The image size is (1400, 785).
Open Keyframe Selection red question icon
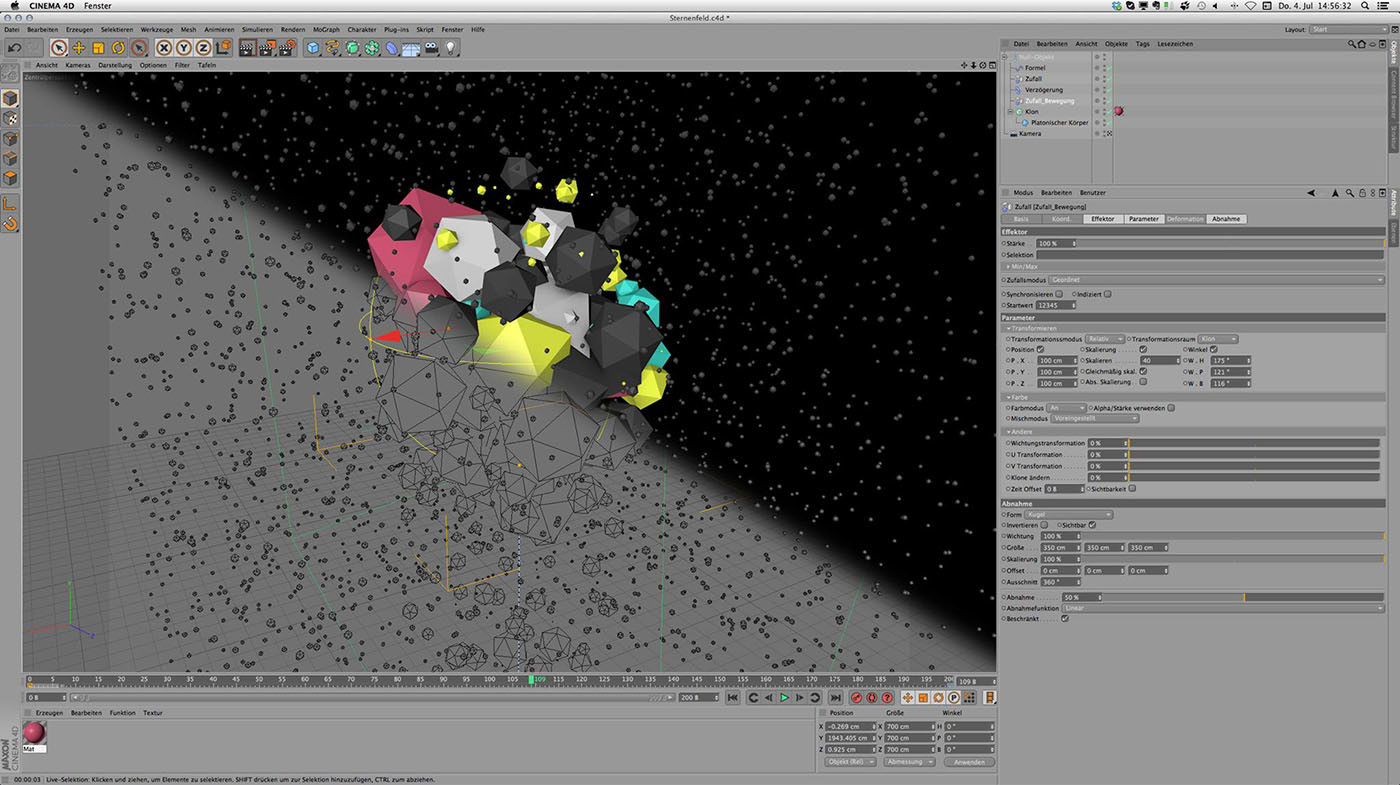tap(887, 697)
